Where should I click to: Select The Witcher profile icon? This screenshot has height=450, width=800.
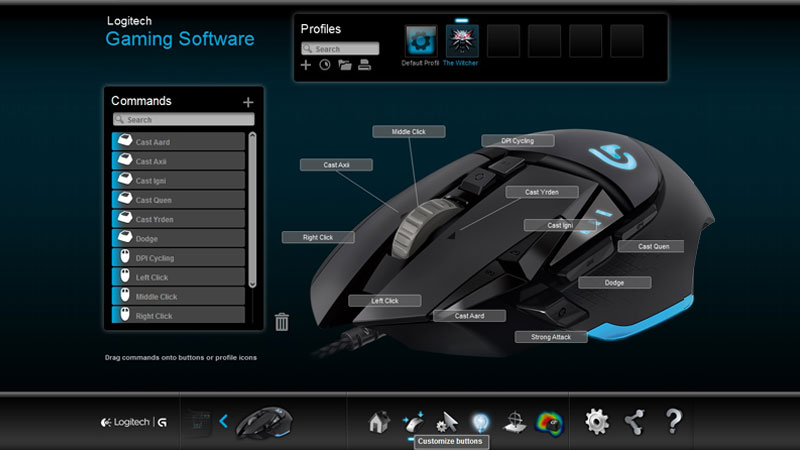(x=462, y=41)
